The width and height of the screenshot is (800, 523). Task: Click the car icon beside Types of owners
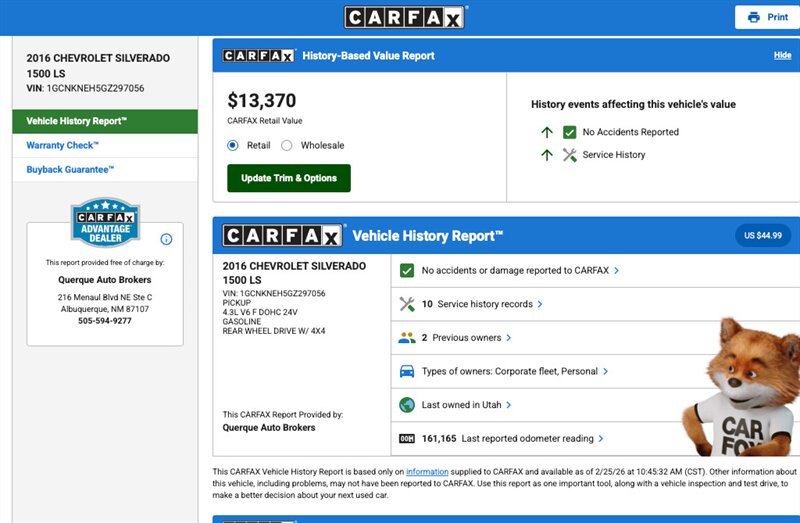pos(407,371)
